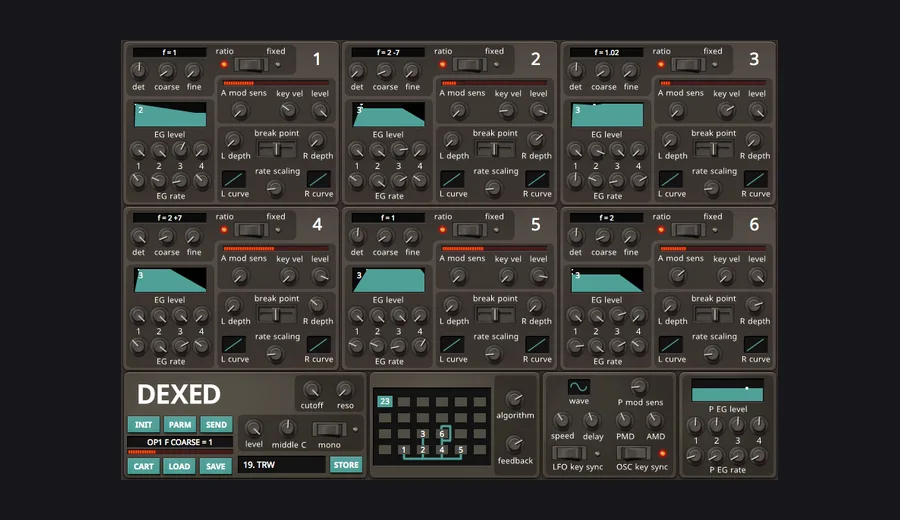This screenshot has width=900, height=520.
Task: Click the cutoff knob
Action: pyautogui.click(x=312, y=390)
